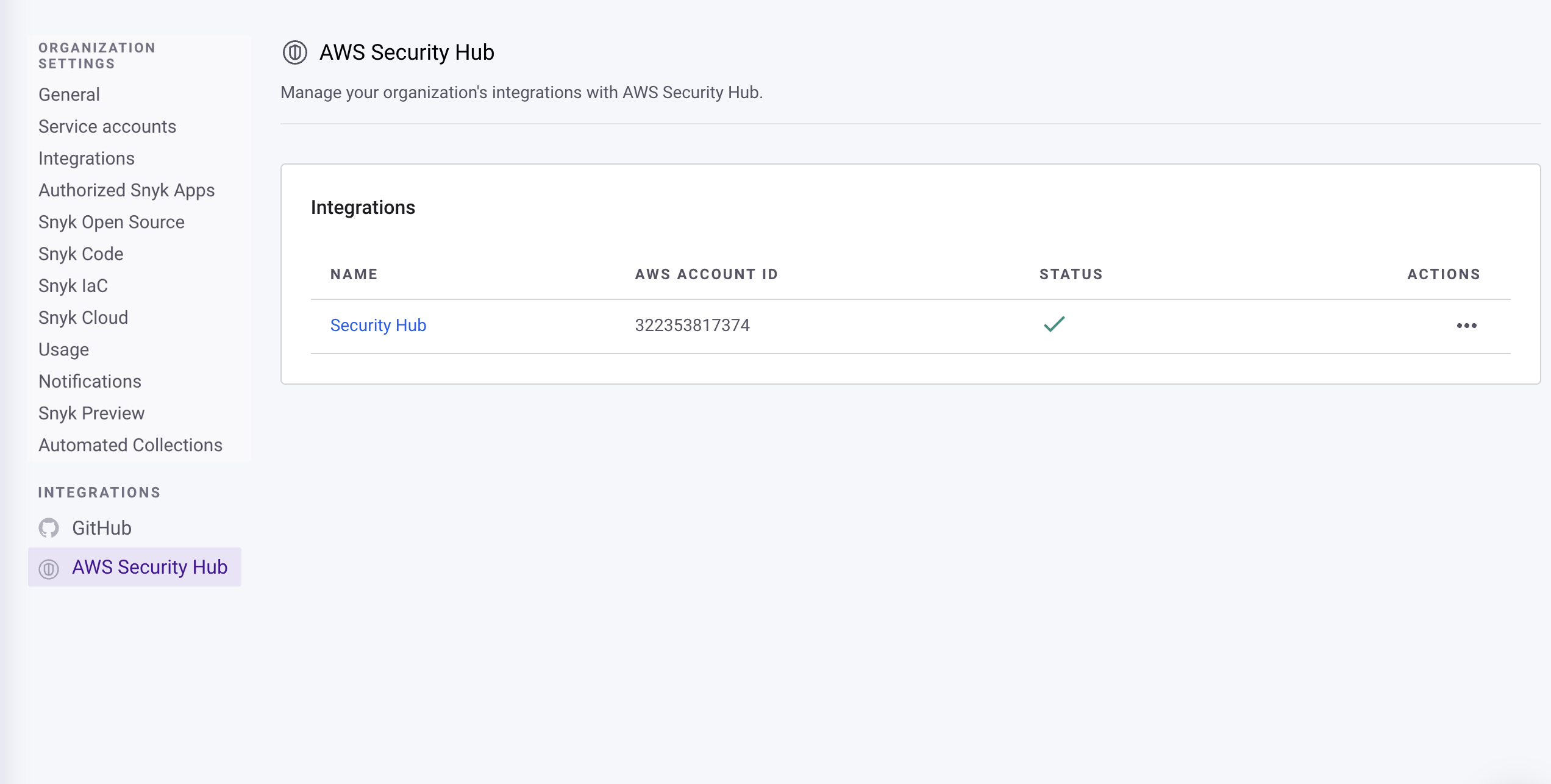Select Snyk Preview in the sidebar

pyautogui.click(x=91, y=413)
